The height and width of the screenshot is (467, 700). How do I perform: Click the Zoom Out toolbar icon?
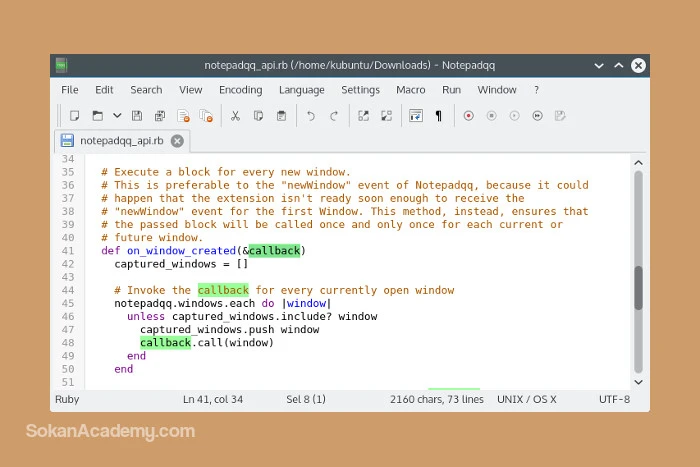(x=386, y=116)
